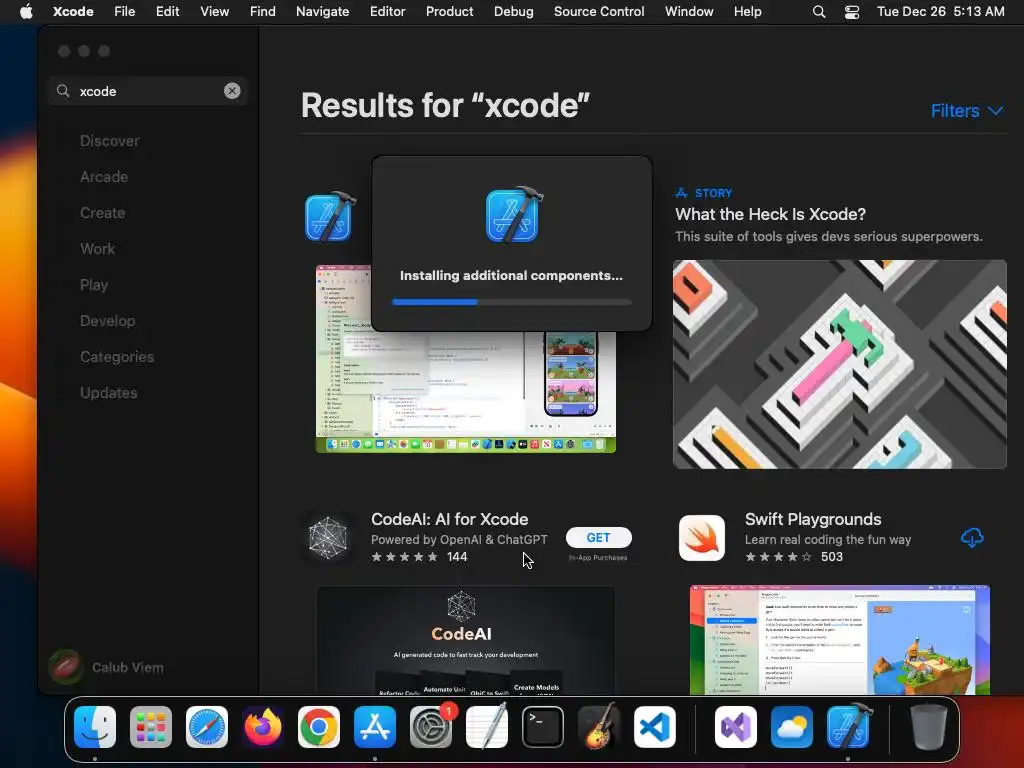Open Calub Viem account profile
This screenshot has width=1024, height=768.
[x=107, y=667]
